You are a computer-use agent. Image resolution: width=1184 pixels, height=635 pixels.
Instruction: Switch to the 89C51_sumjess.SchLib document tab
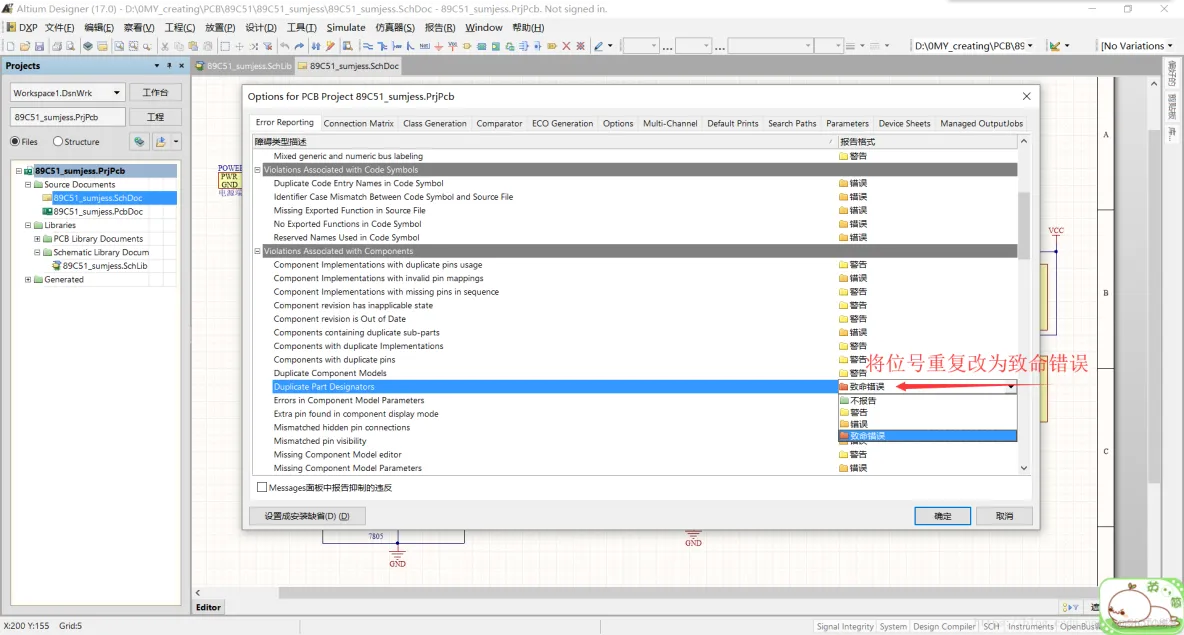tap(243, 66)
